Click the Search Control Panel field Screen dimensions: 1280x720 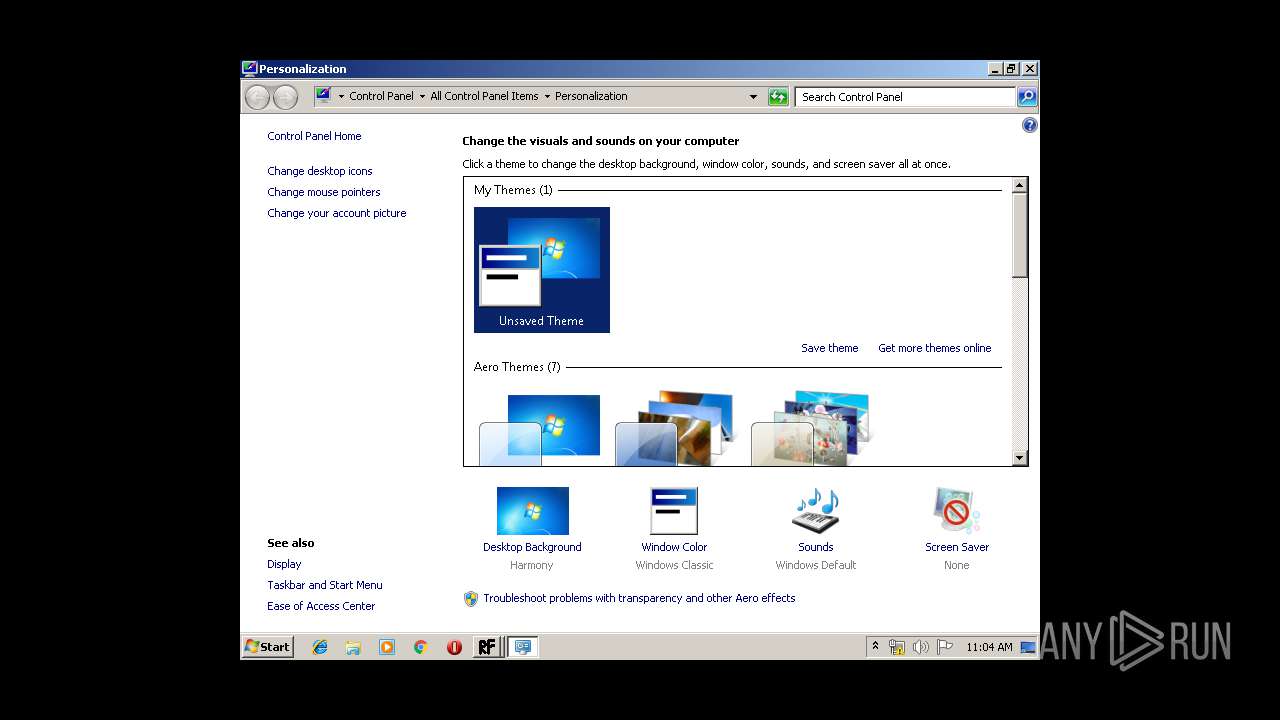coord(906,97)
